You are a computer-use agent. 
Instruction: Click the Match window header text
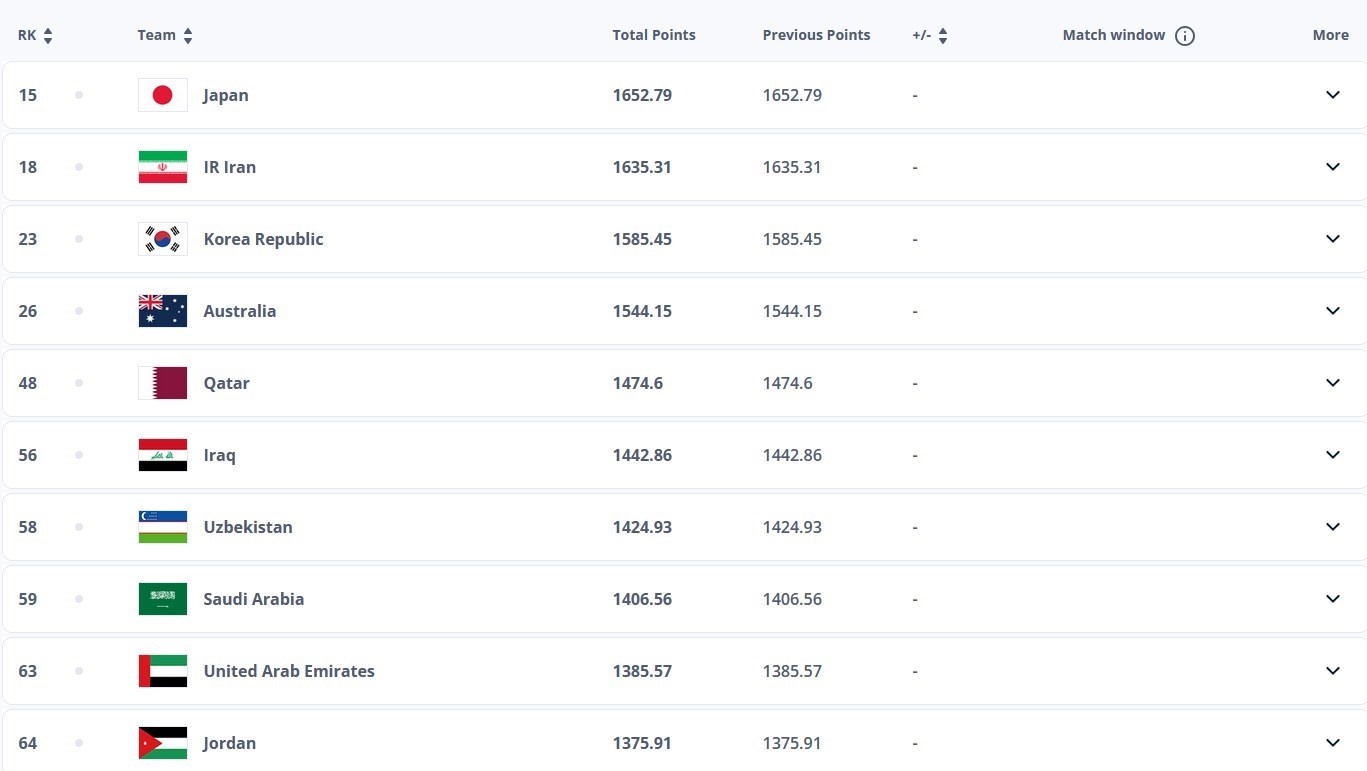click(1114, 35)
